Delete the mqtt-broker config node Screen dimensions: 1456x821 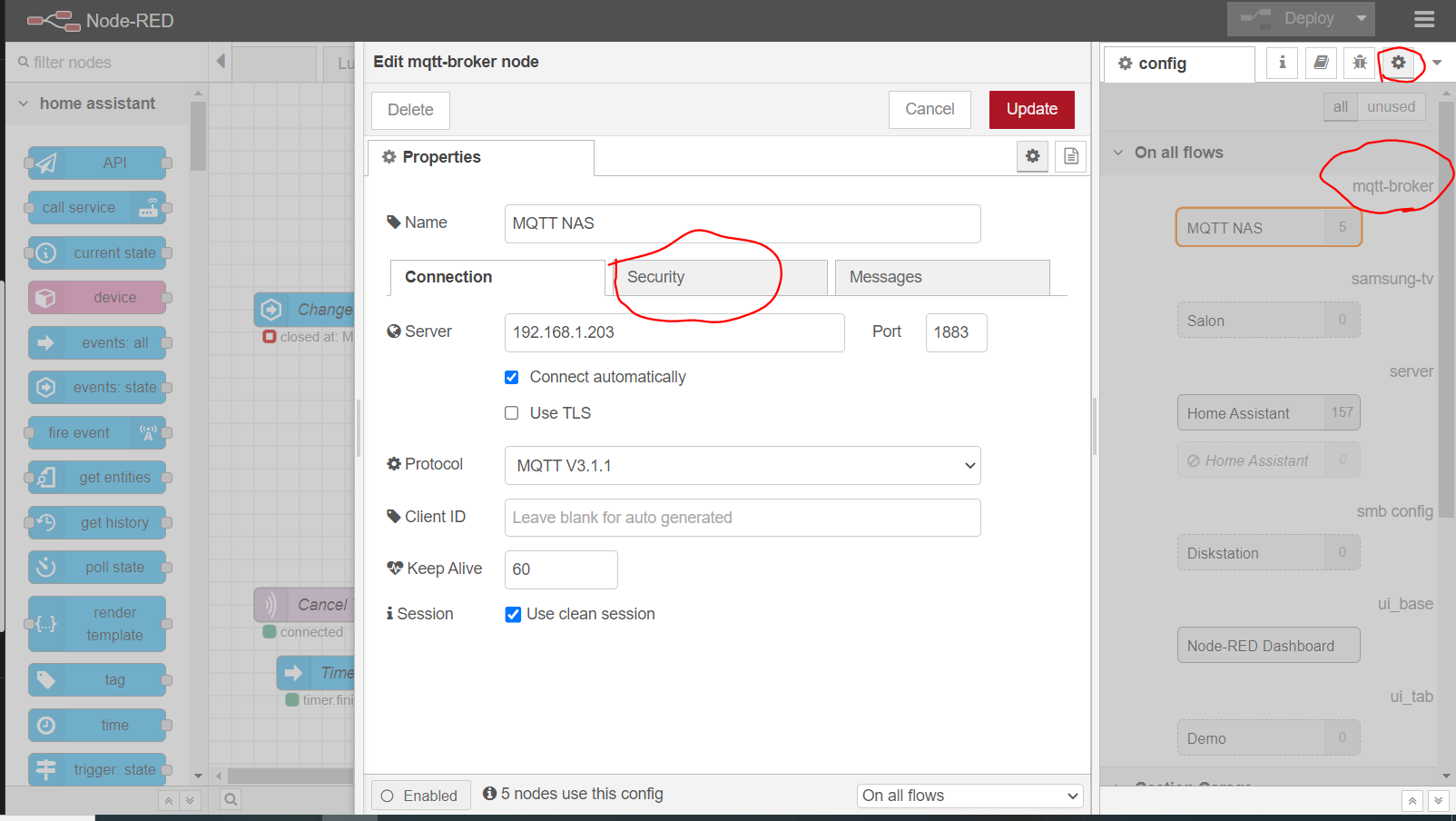click(x=410, y=110)
